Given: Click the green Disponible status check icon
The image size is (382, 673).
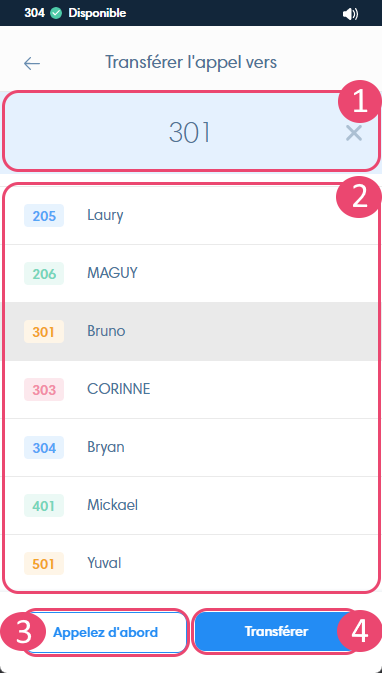Looking at the screenshot, I should pos(56,13).
